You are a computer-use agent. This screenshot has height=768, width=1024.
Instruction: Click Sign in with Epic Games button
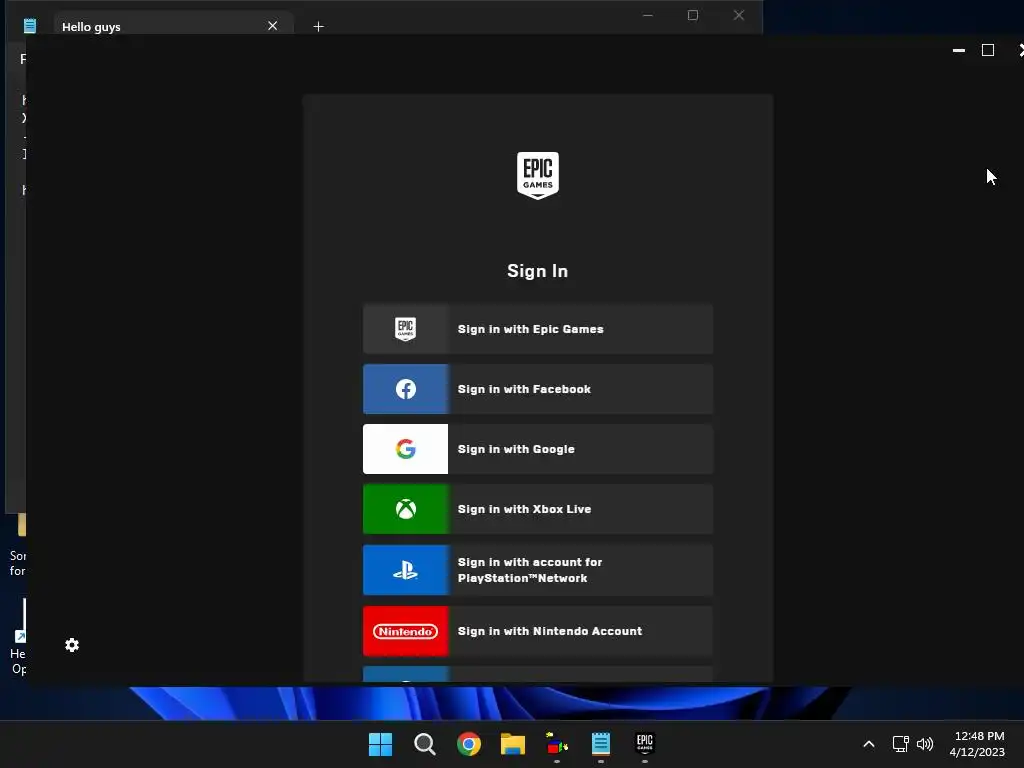537,329
